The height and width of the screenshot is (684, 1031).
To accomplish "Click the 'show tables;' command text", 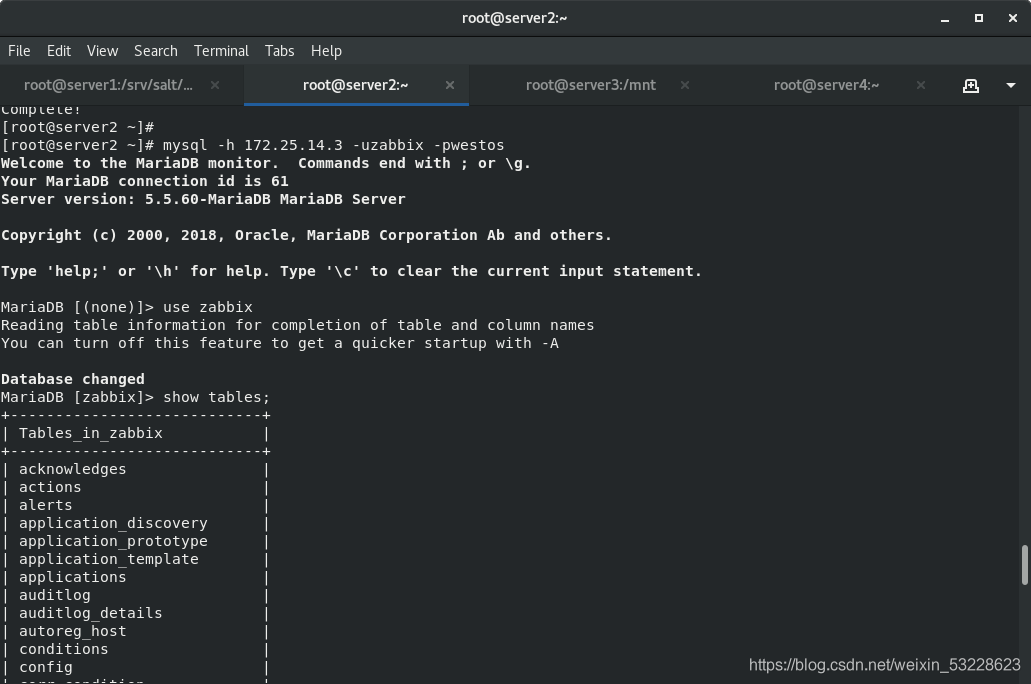I will click(x=216, y=397).
